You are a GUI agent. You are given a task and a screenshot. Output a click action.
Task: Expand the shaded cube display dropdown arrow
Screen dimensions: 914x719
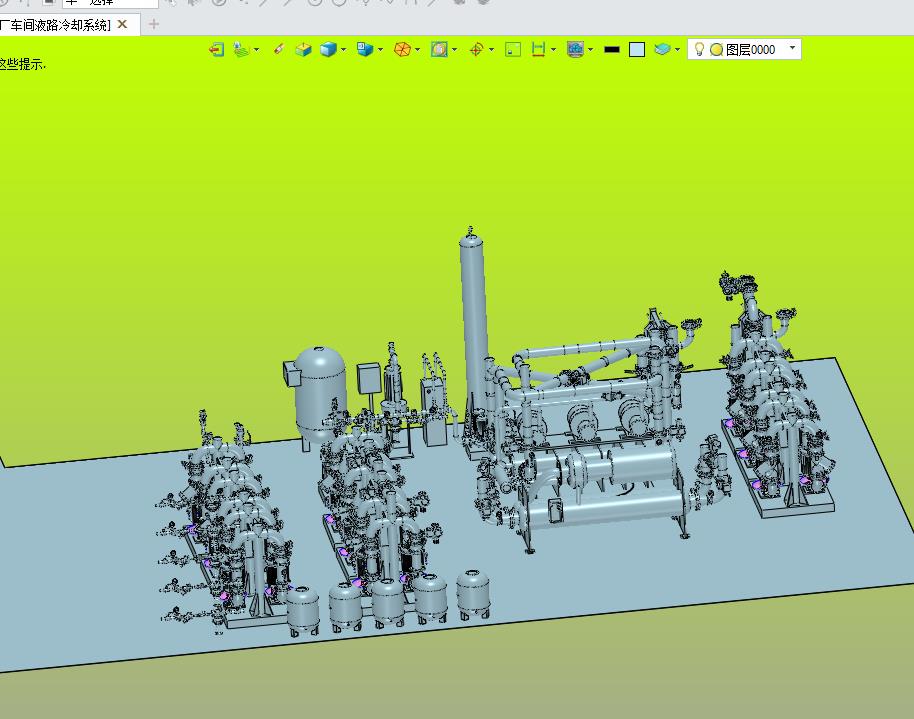(x=343, y=50)
